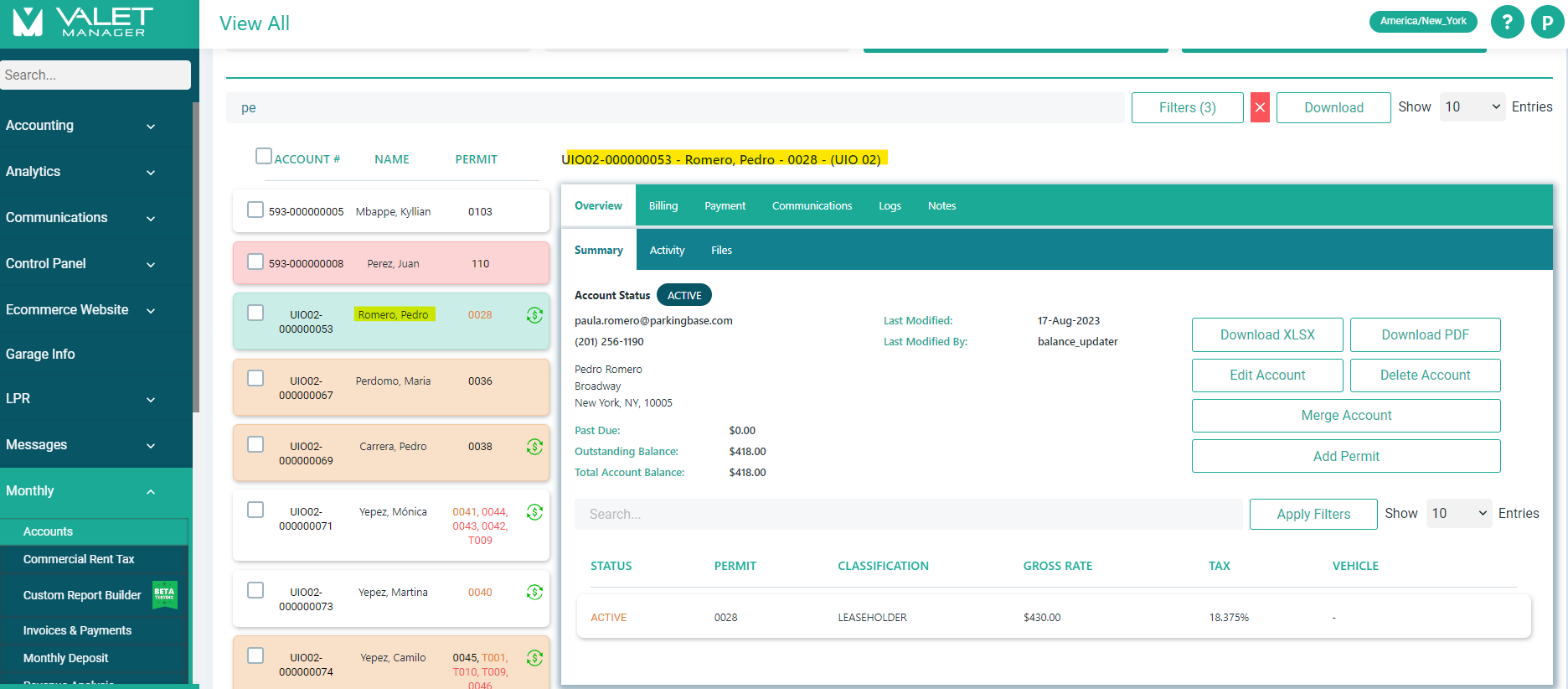The height and width of the screenshot is (689, 1568).
Task: Open the help question mark icon
Action: pyautogui.click(x=1507, y=23)
